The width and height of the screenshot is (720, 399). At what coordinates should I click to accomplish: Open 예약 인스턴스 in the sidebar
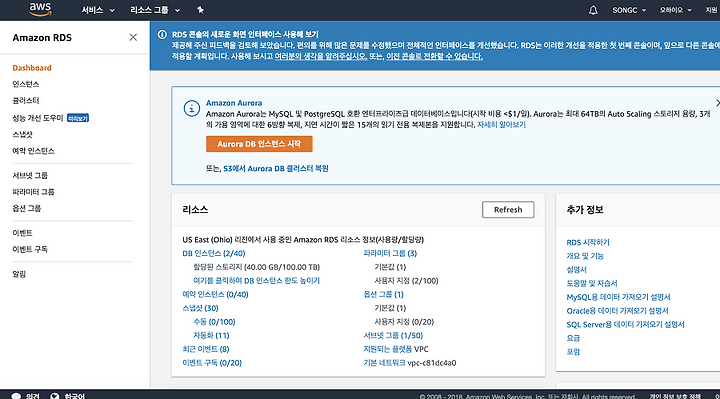(x=34, y=151)
